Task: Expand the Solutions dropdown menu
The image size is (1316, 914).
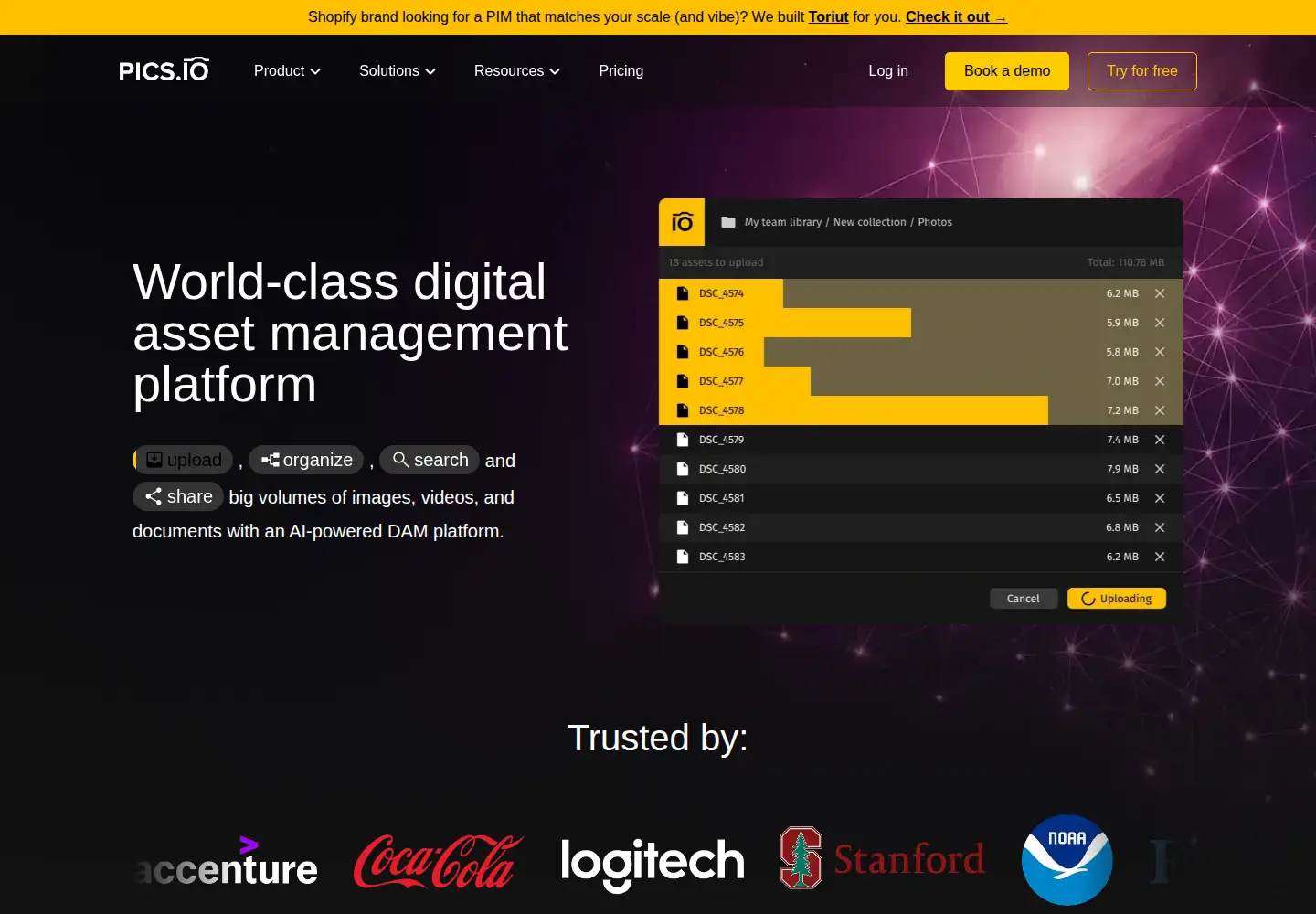Action: pos(398,71)
